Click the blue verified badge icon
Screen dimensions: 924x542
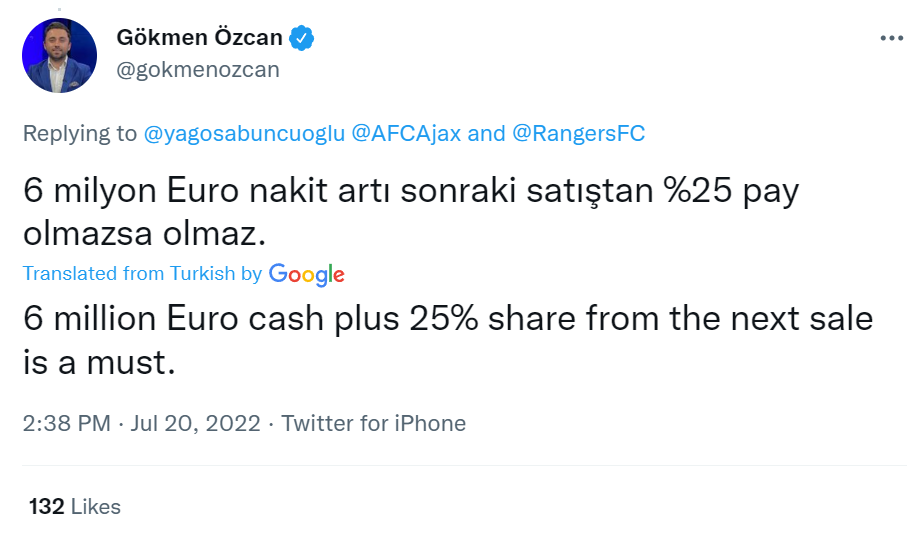click(x=302, y=38)
